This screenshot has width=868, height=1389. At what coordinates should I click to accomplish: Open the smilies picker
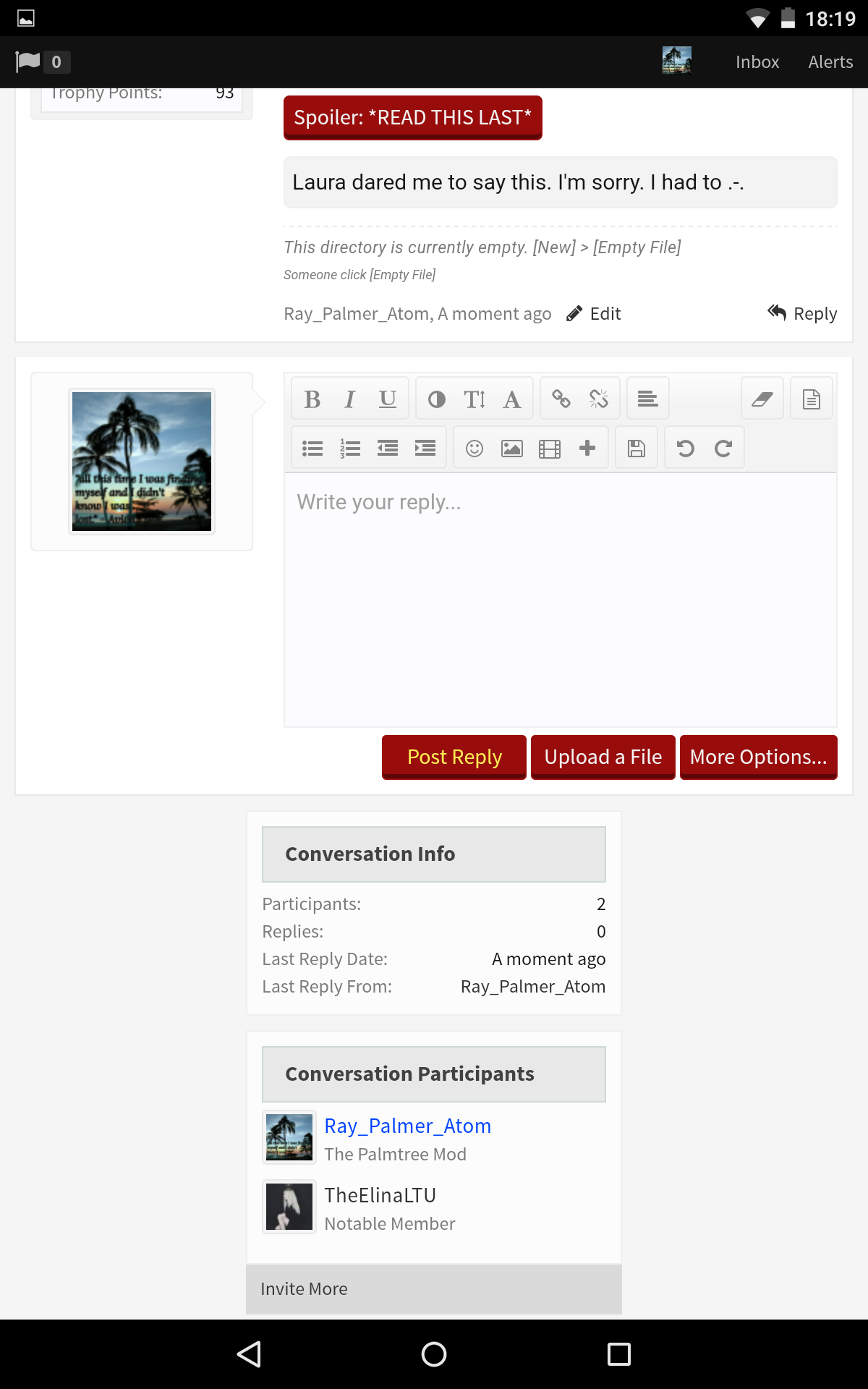pyautogui.click(x=475, y=448)
